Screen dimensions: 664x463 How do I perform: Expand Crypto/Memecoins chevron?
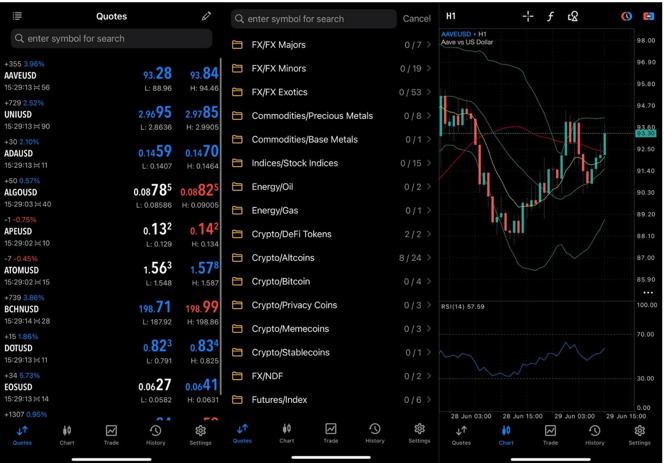click(429, 328)
